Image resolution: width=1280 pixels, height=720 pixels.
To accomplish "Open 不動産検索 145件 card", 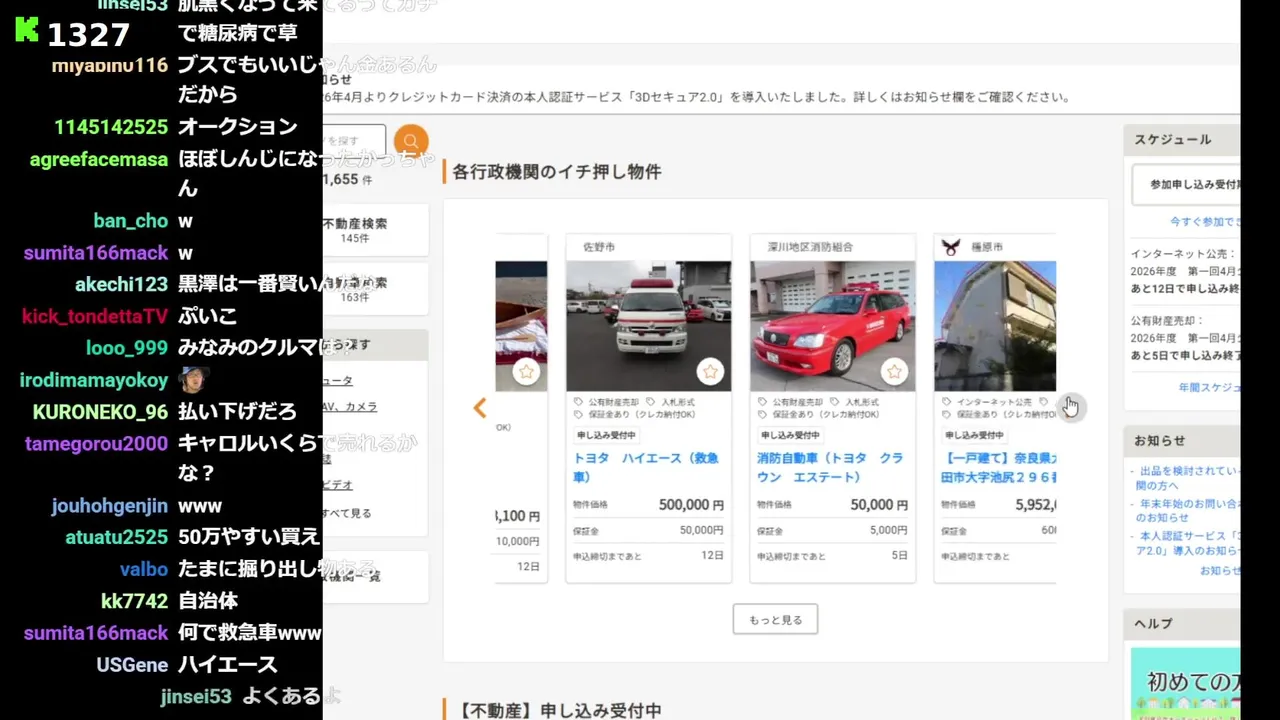I will (375, 230).
